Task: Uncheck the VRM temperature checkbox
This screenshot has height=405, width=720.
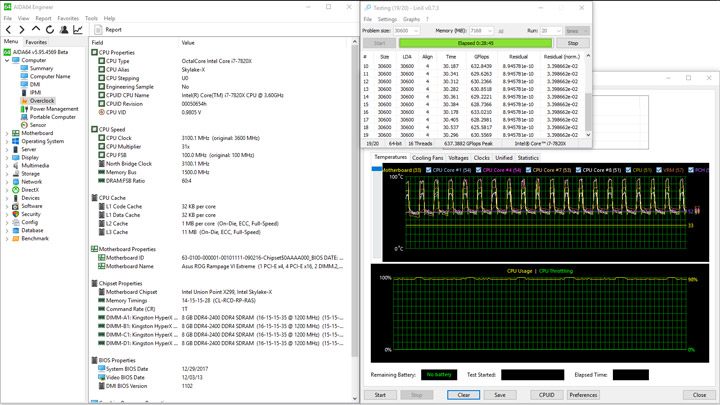Action: (x=657, y=170)
